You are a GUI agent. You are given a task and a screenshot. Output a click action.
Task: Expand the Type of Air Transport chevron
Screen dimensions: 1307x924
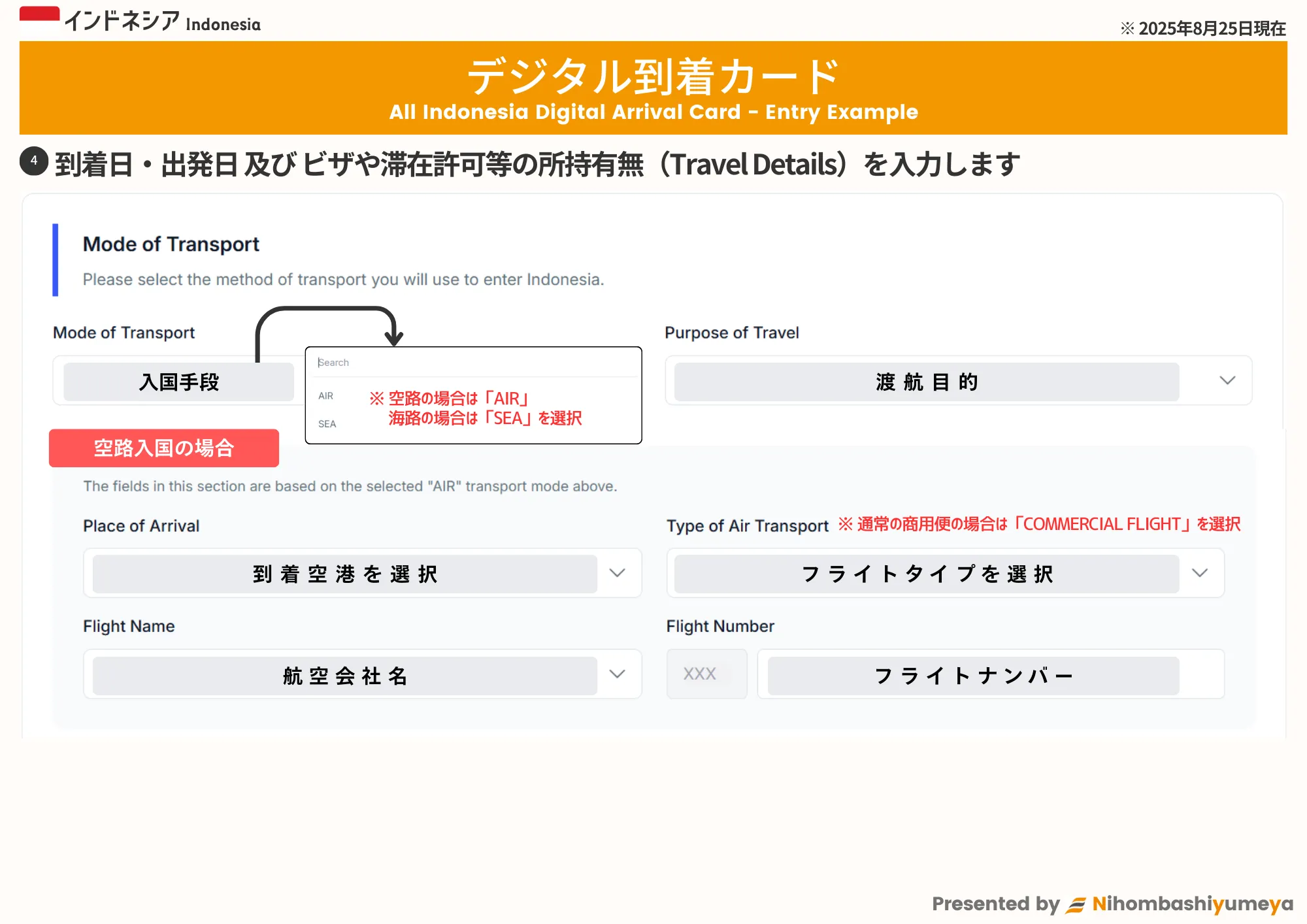click(x=1200, y=573)
